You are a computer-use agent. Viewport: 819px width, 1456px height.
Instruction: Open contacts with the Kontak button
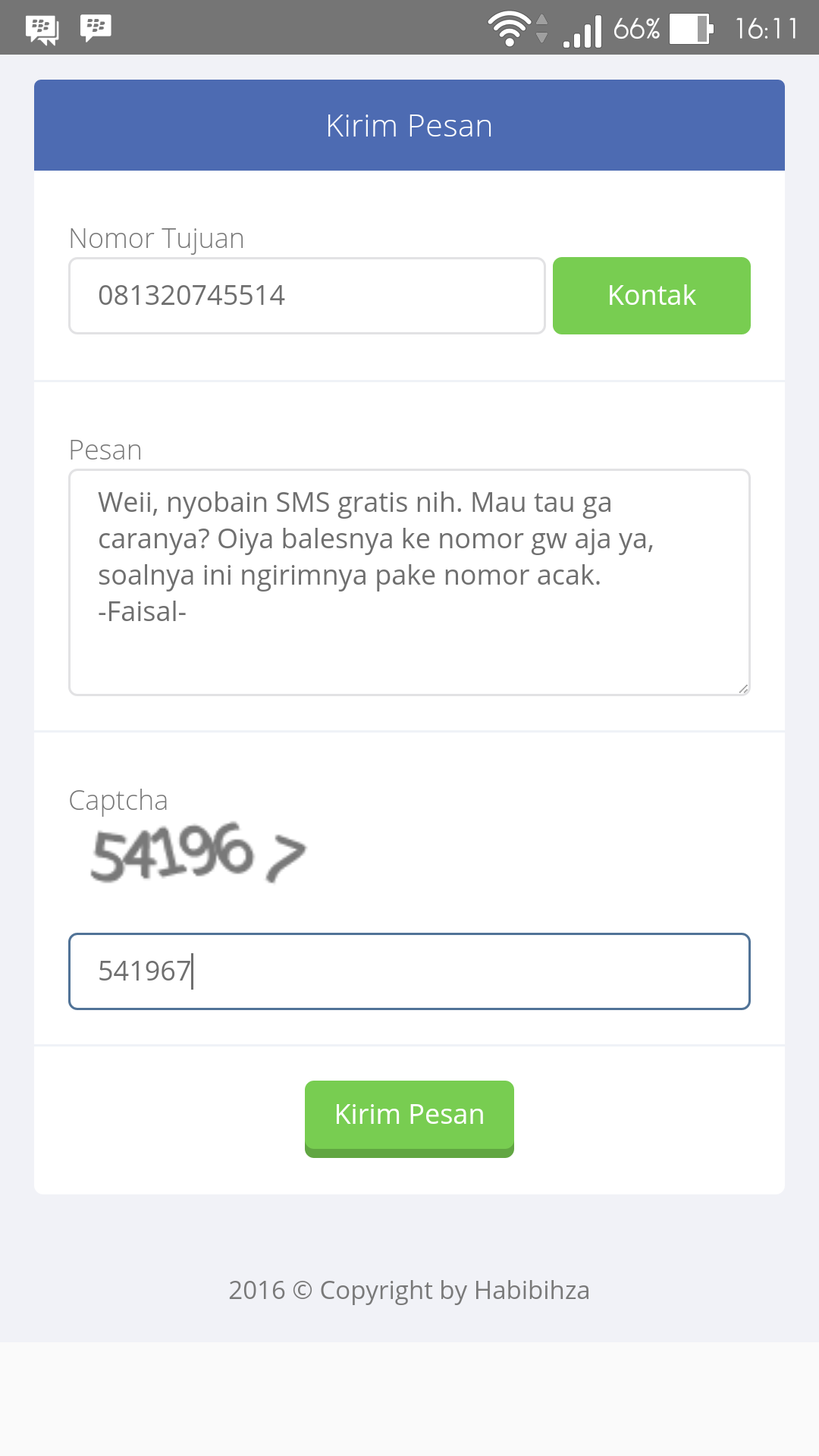(x=651, y=296)
